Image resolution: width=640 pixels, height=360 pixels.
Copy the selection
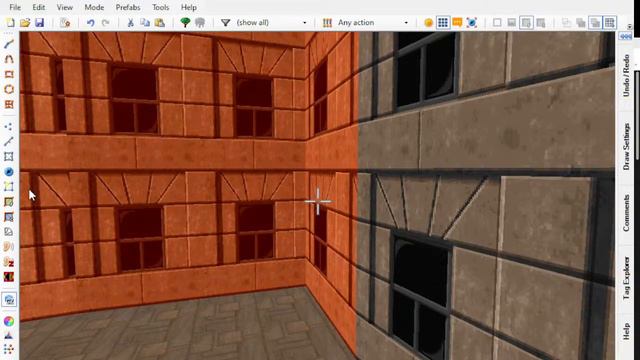[x=145, y=23]
